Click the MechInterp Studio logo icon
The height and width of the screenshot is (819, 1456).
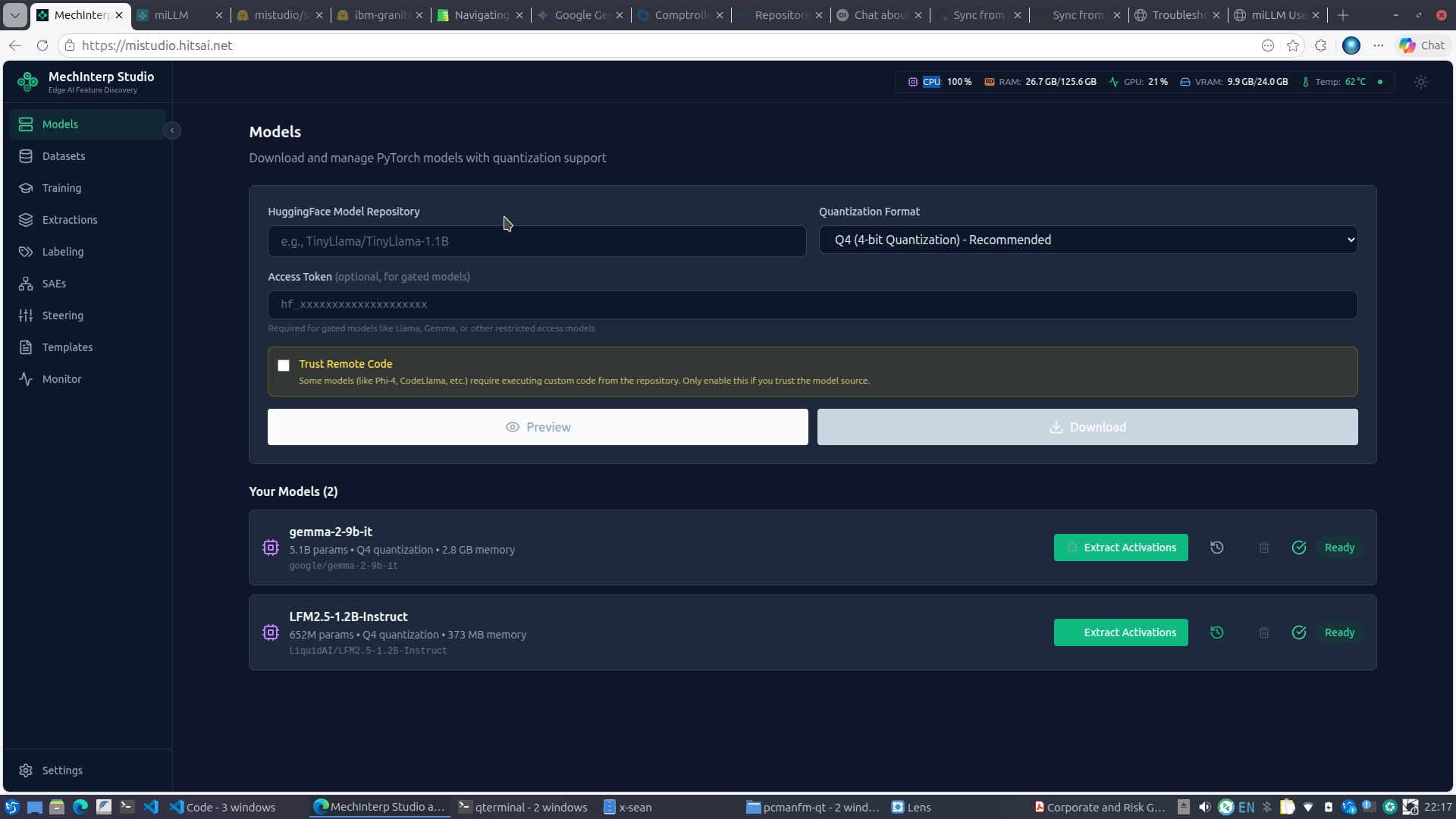(x=28, y=82)
